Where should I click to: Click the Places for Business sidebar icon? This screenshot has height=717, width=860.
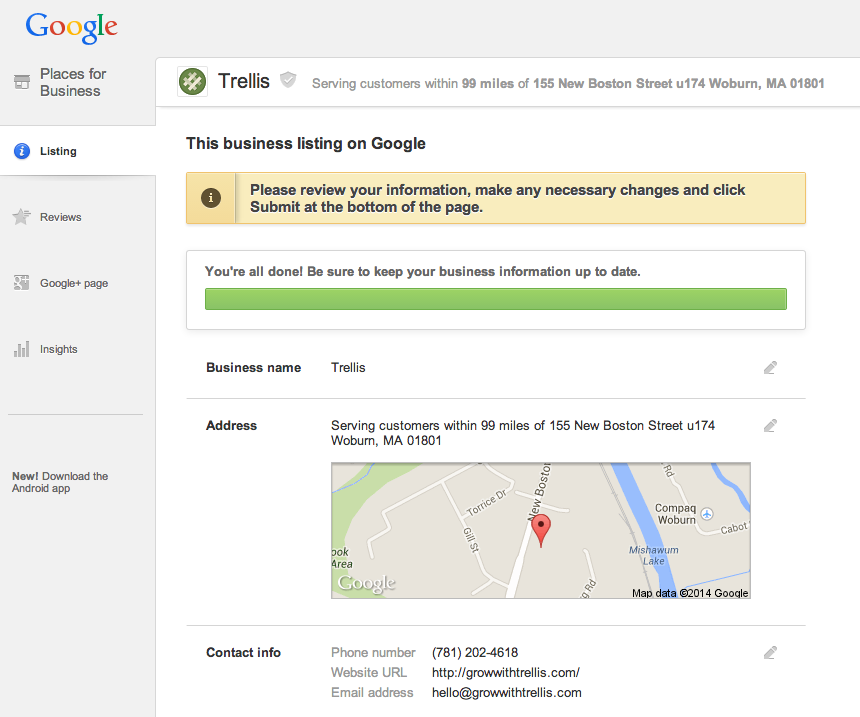[x=21, y=81]
